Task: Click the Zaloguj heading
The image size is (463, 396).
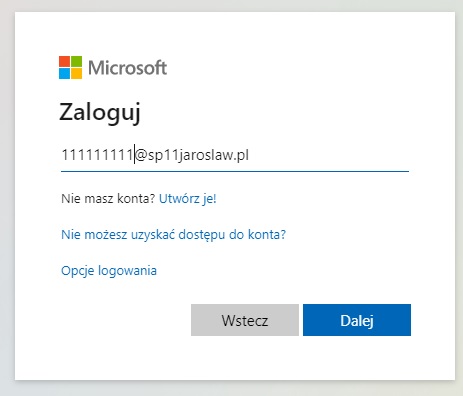Action: click(x=100, y=113)
